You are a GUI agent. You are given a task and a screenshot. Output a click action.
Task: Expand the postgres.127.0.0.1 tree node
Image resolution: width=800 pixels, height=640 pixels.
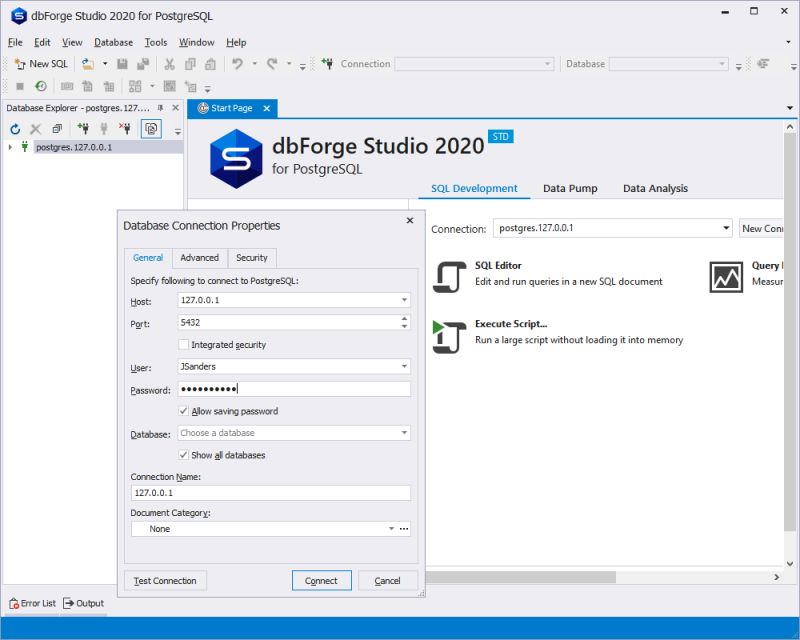click(10, 147)
